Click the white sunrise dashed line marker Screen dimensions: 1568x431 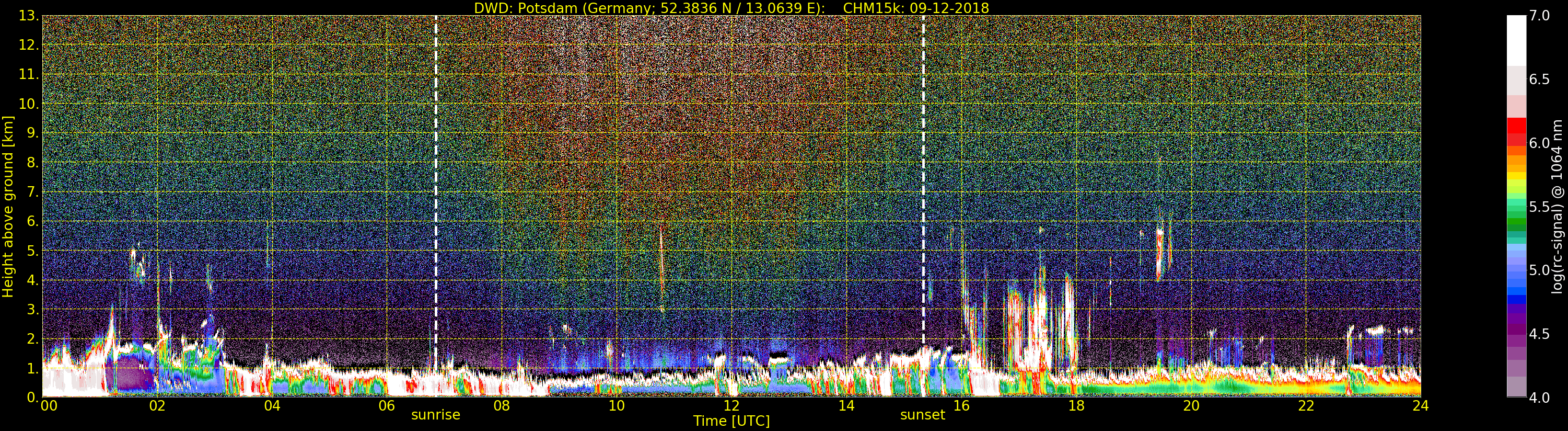click(436, 206)
